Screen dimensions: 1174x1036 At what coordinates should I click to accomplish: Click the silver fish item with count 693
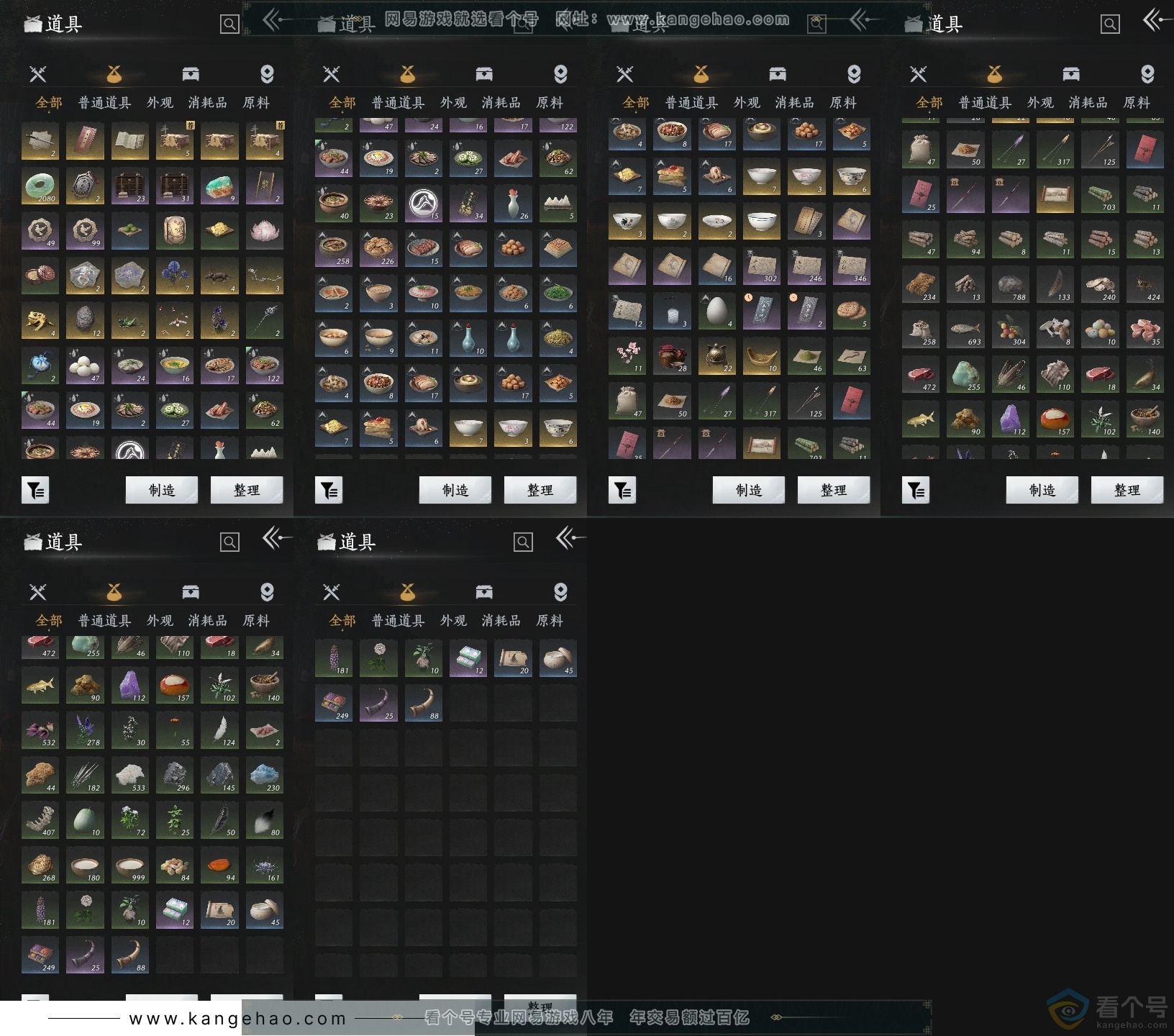(x=965, y=330)
